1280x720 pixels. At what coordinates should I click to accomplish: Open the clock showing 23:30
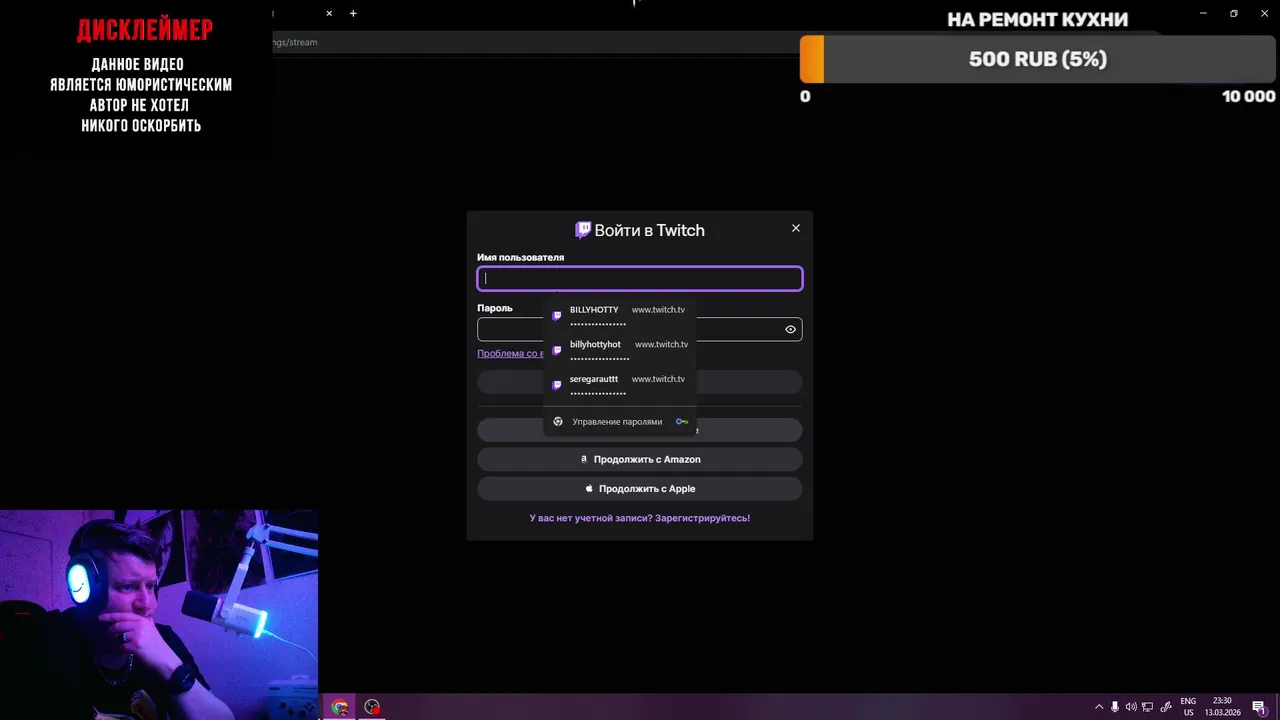click(1222, 707)
